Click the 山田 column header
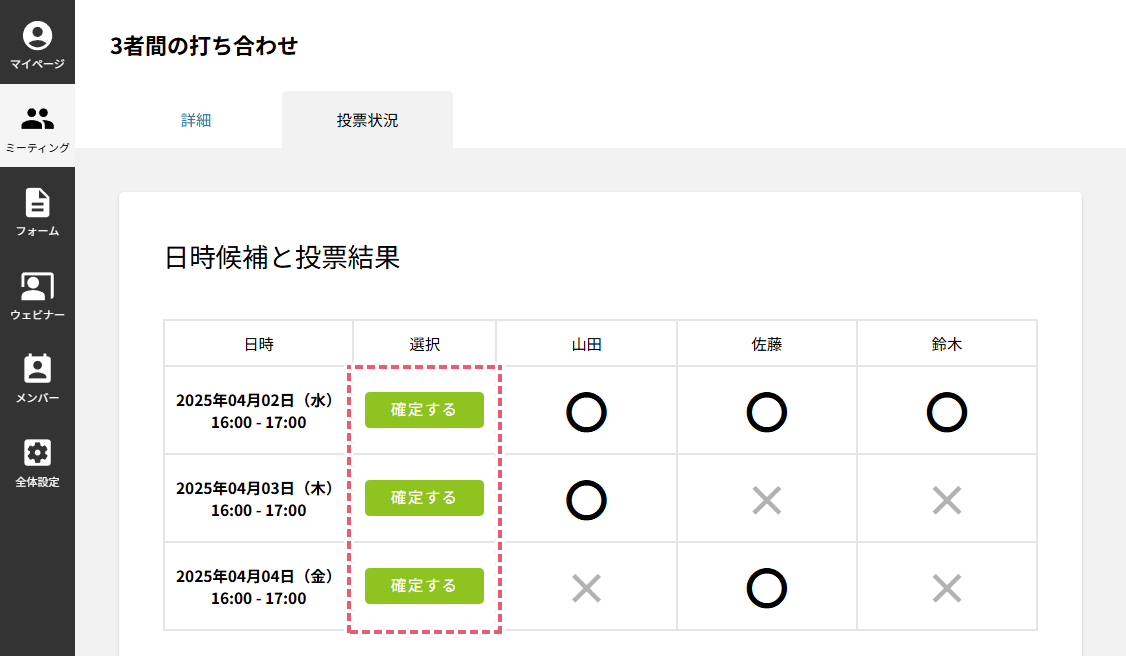1126x656 pixels. click(587, 344)
